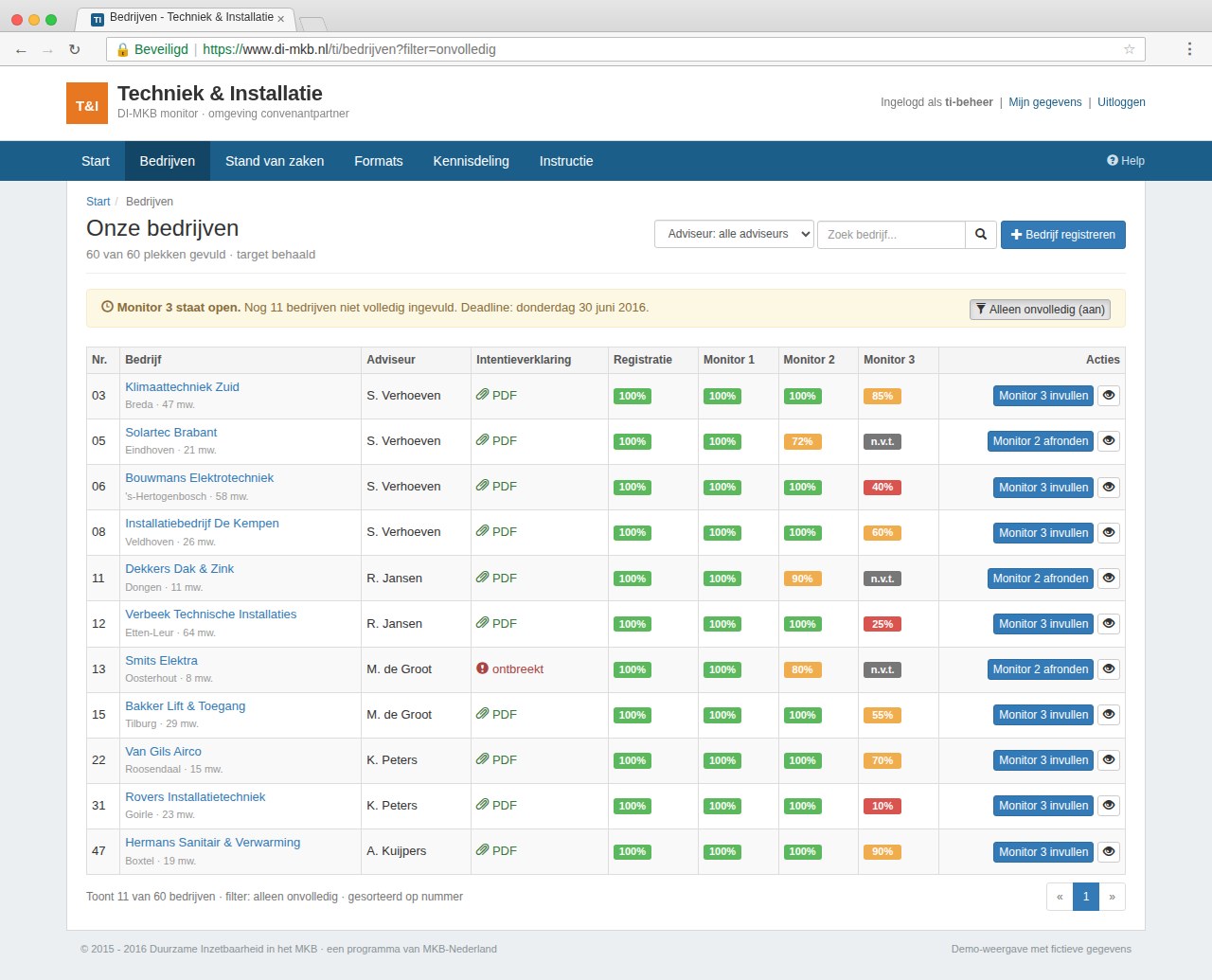Screen dimensions: 1212x980
Task: Click eye icon for Installatiebedrijf De Kempen
Action: pos(1108,533)
